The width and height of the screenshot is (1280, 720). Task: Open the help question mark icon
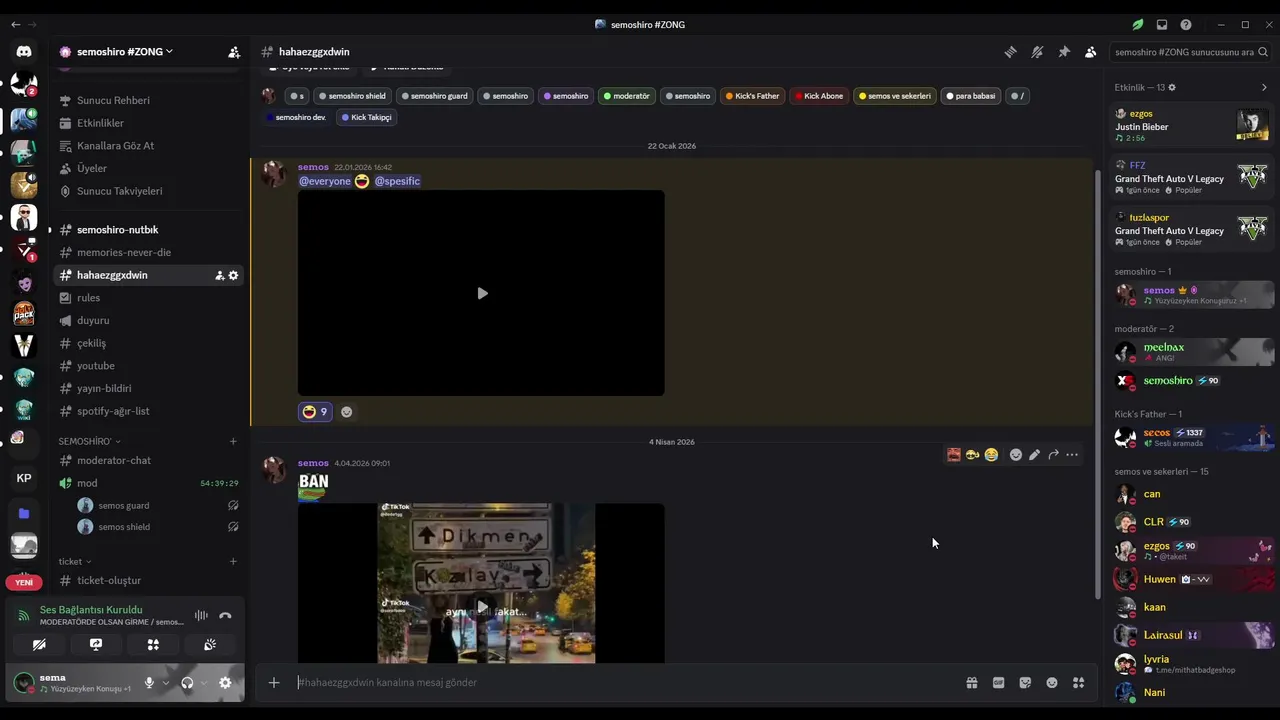[x=1186, y=24]
